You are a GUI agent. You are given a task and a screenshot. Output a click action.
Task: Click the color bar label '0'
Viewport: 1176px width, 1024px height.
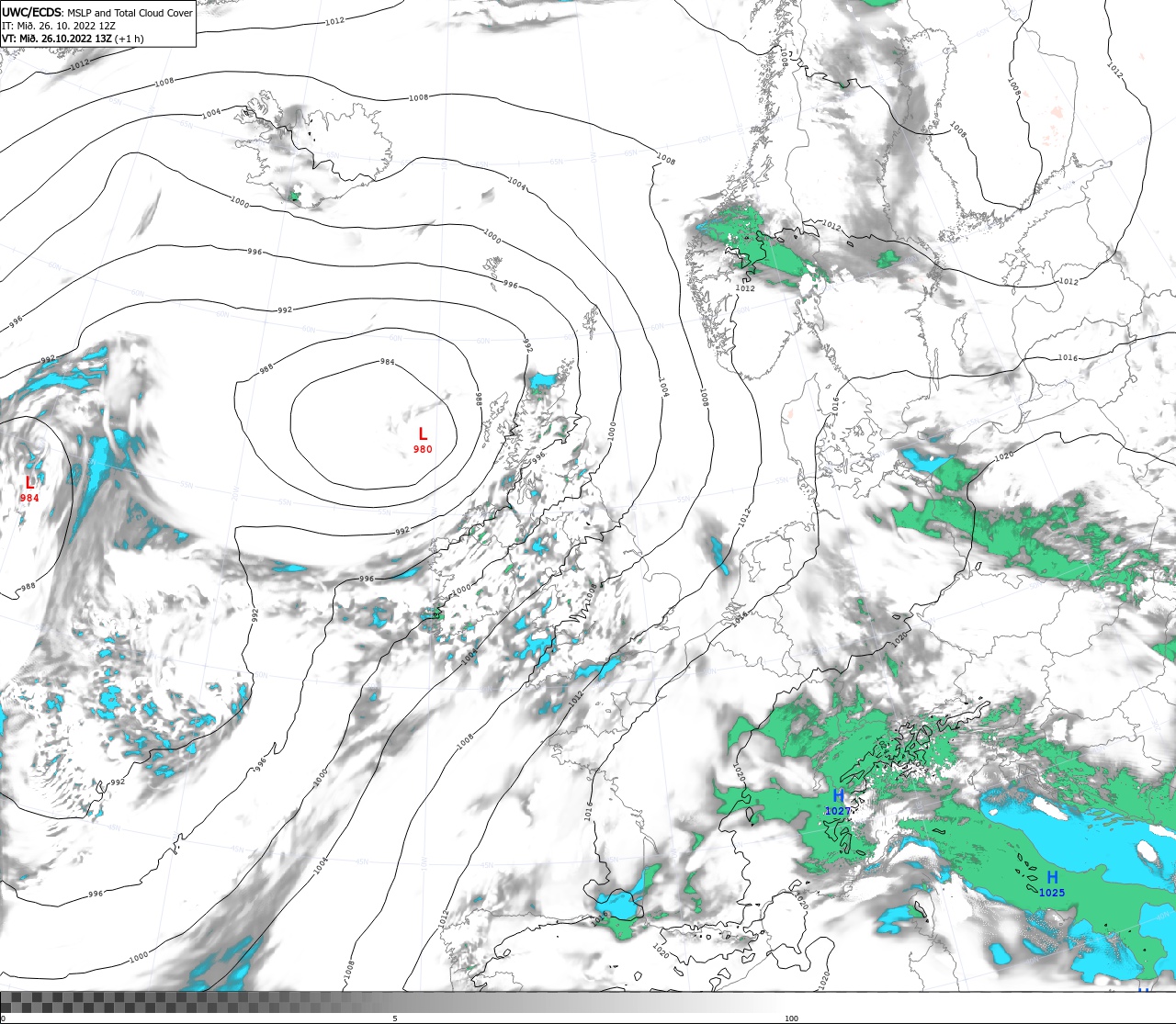(x=3, y=1018)
